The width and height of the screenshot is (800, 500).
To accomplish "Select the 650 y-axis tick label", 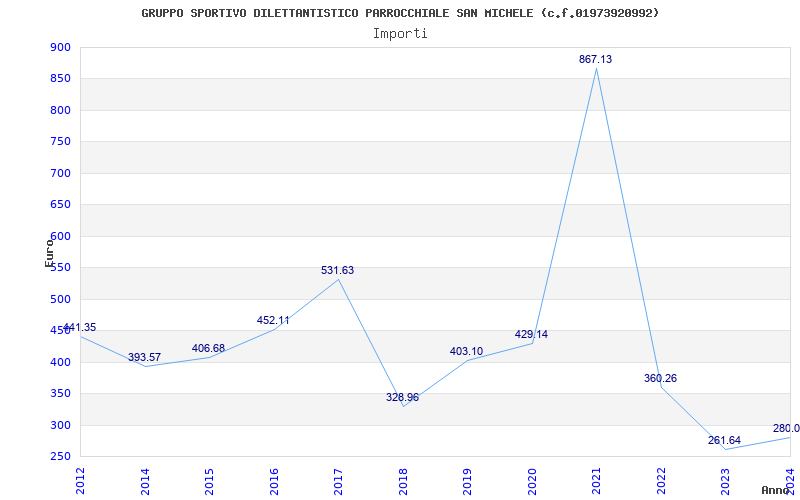I will (x=60, y=205).
